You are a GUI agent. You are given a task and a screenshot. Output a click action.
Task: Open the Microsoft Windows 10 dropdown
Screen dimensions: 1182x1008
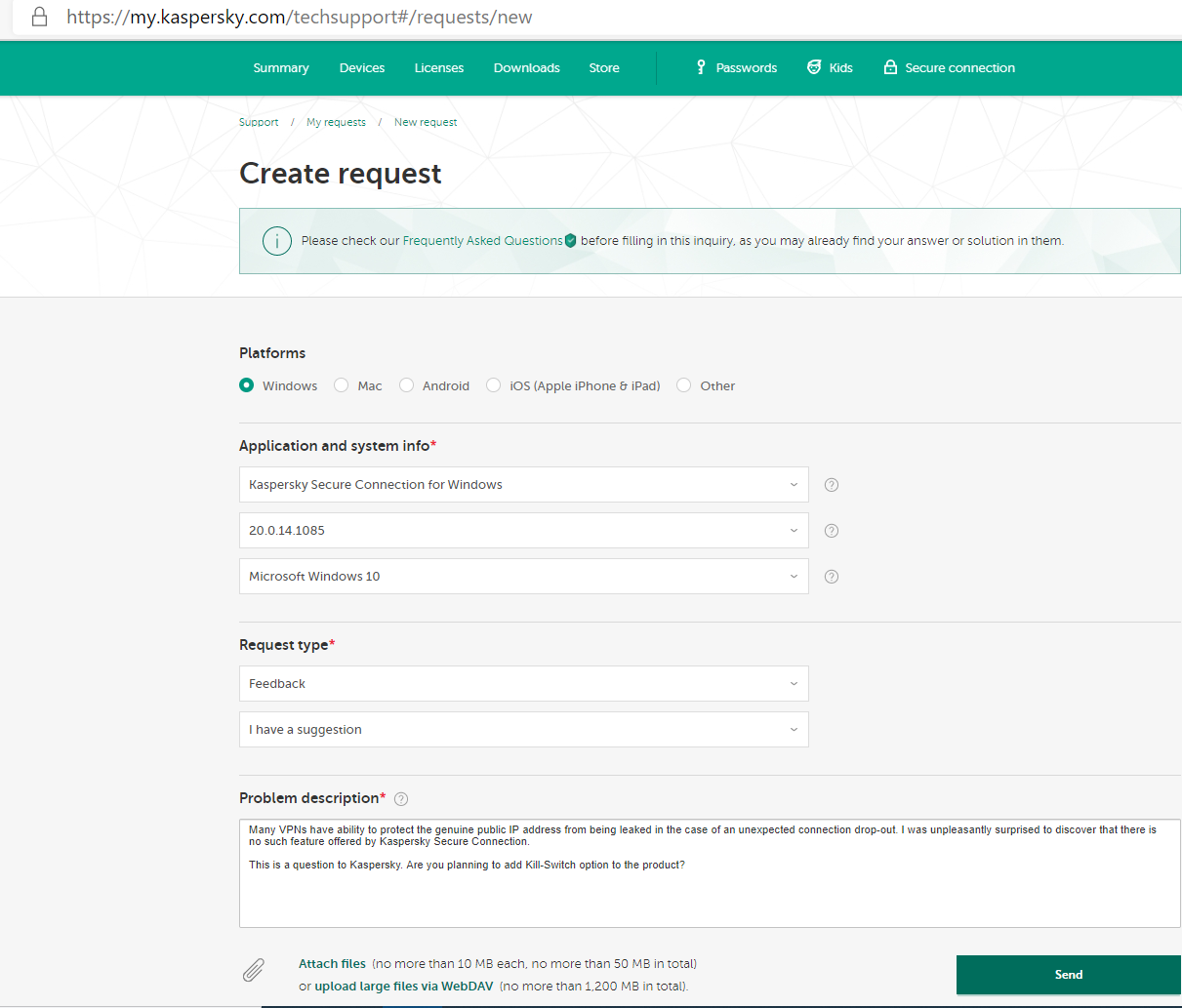pyautogui.click(x=524, y=577)
